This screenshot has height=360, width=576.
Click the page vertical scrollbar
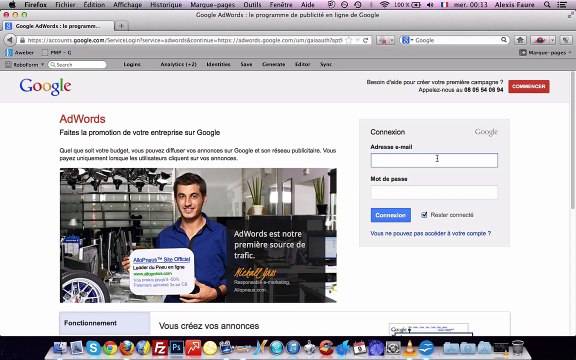coord(573,140)
